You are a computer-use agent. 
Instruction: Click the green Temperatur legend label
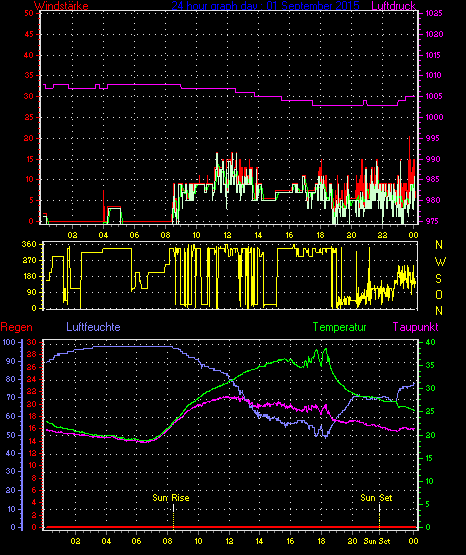tap(339, 327)
